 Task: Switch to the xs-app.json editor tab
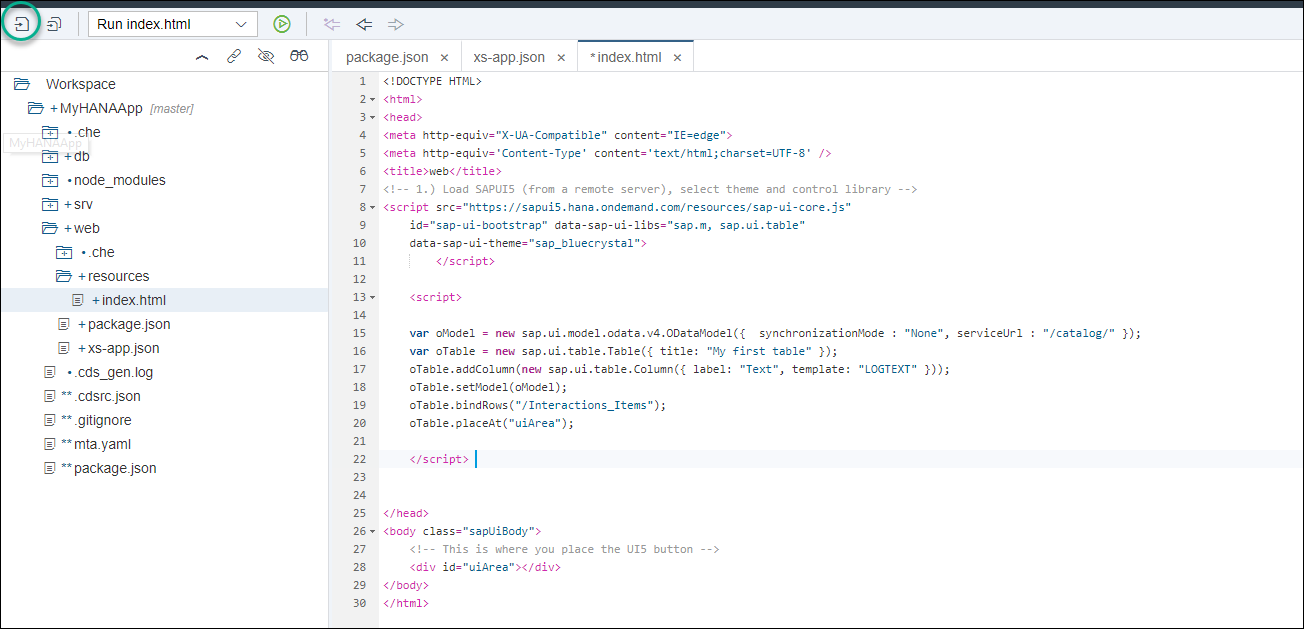coord(509,57)
